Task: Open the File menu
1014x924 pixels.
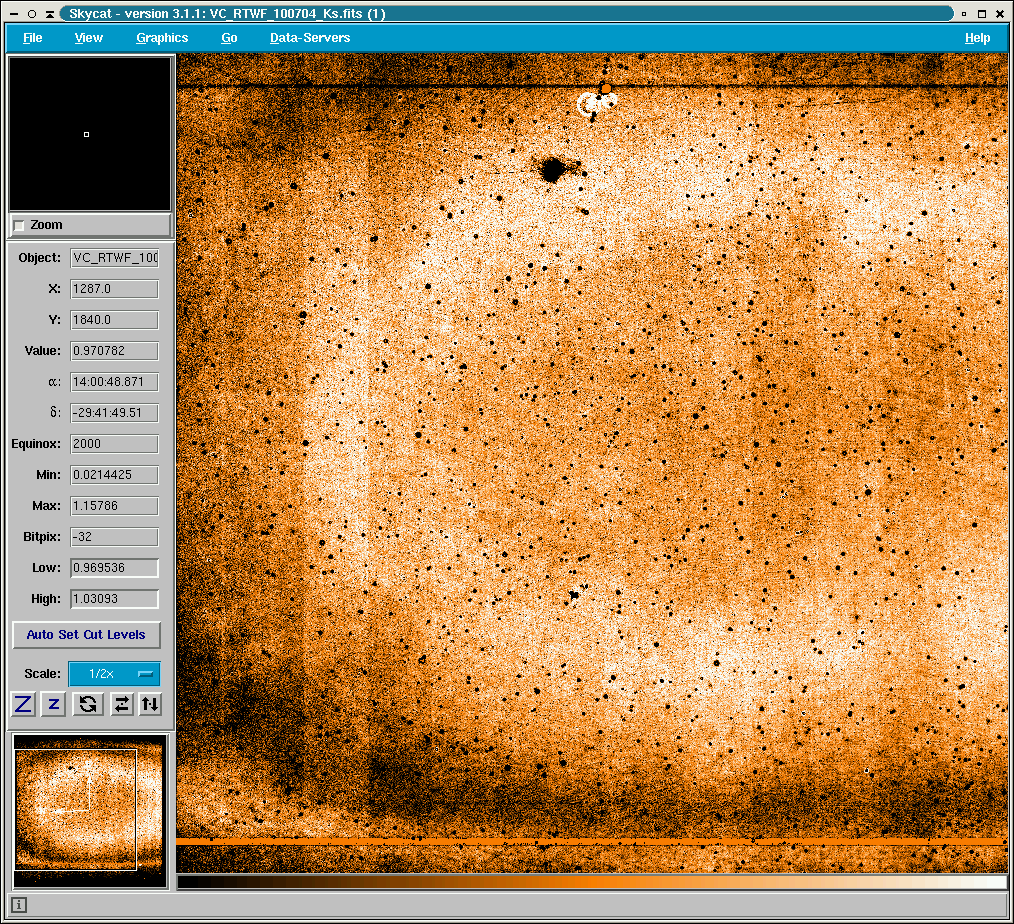Action: [33, 38]
